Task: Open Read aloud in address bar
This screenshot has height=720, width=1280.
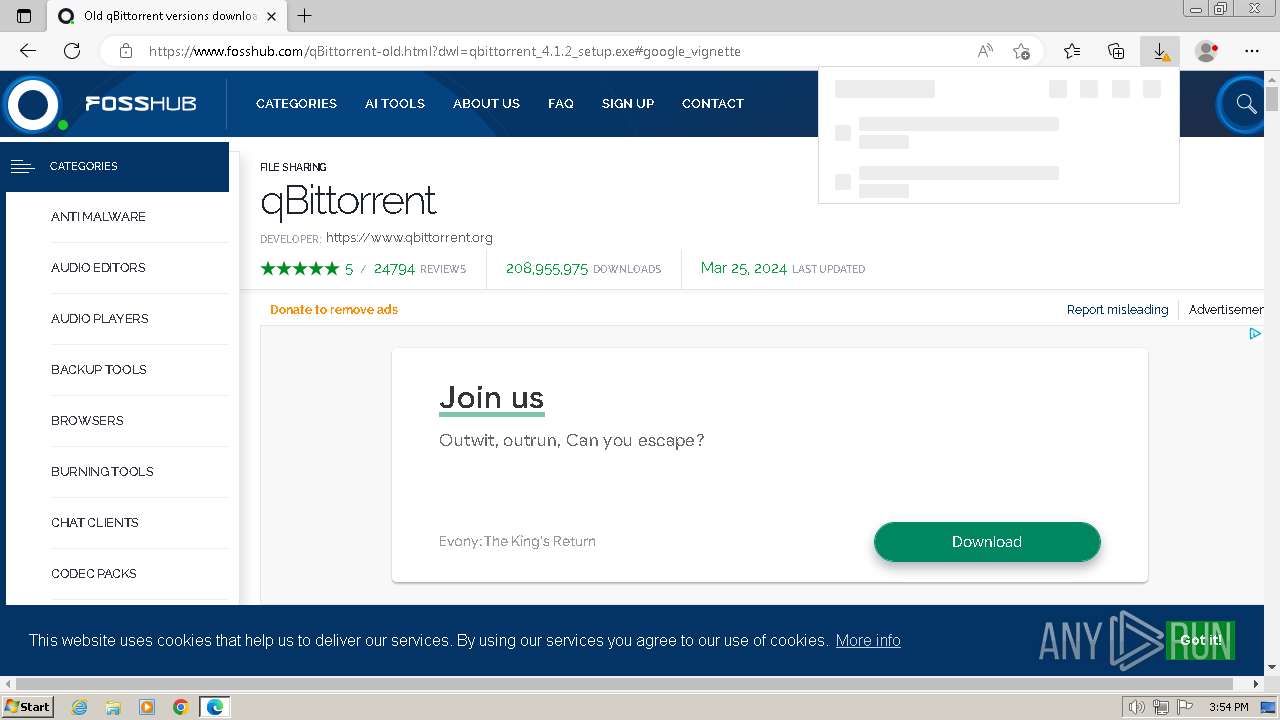Action: point(985,51)
